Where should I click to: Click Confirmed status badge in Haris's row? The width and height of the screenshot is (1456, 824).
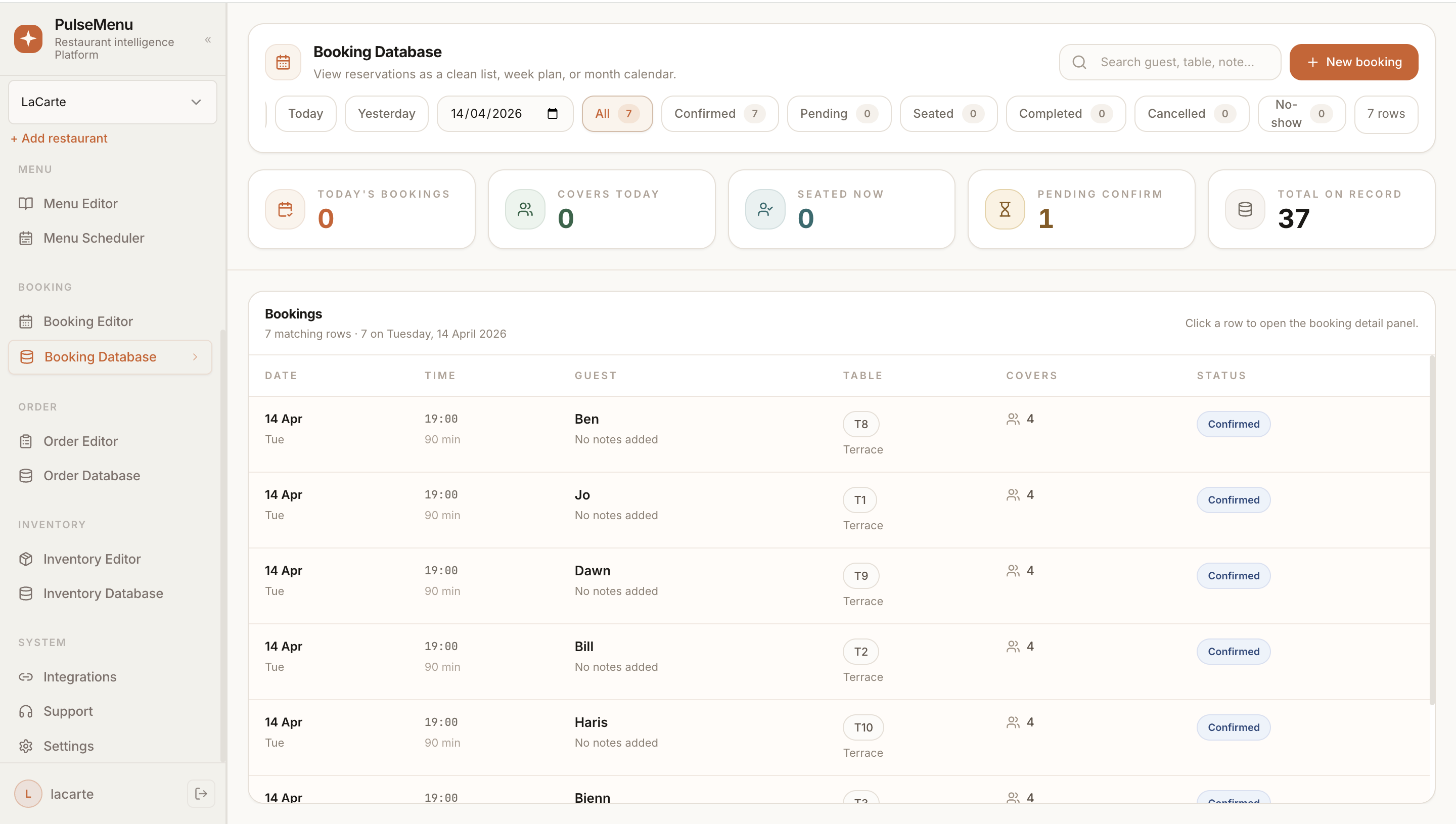(1233, 727)
